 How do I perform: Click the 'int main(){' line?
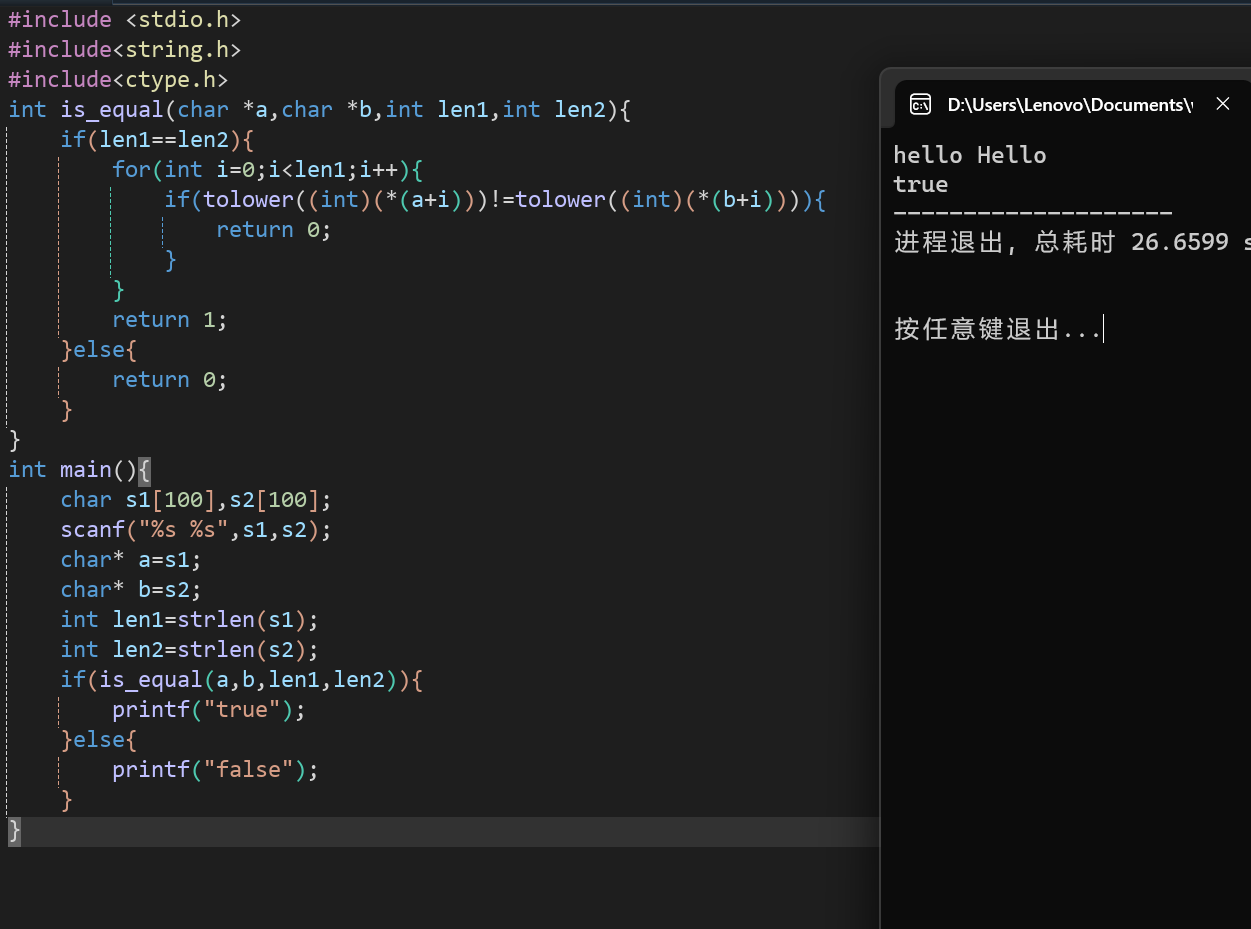tap(79, 469)
